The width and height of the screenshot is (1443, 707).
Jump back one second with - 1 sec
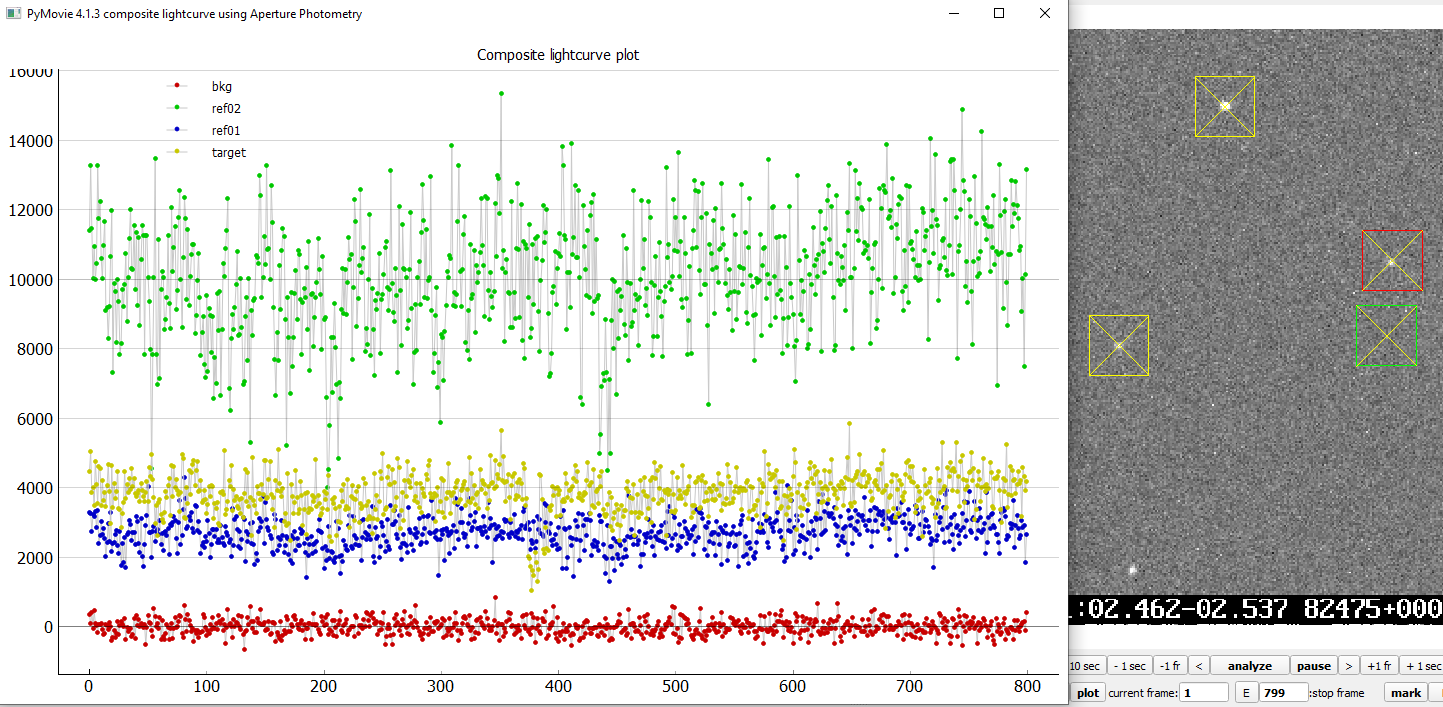[1131, 666]
